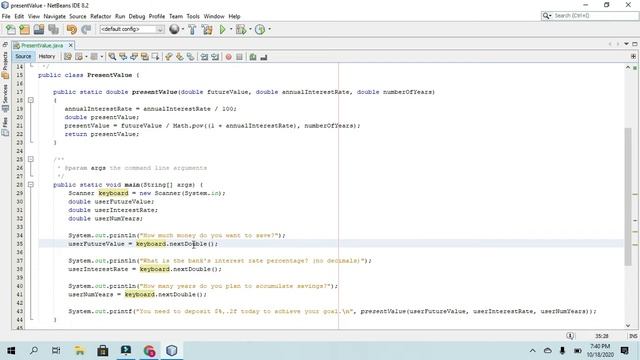Image resolution: width=640 pixels, height=360 pixels.
Task: Switch to the Source view button
Action: 23,56
